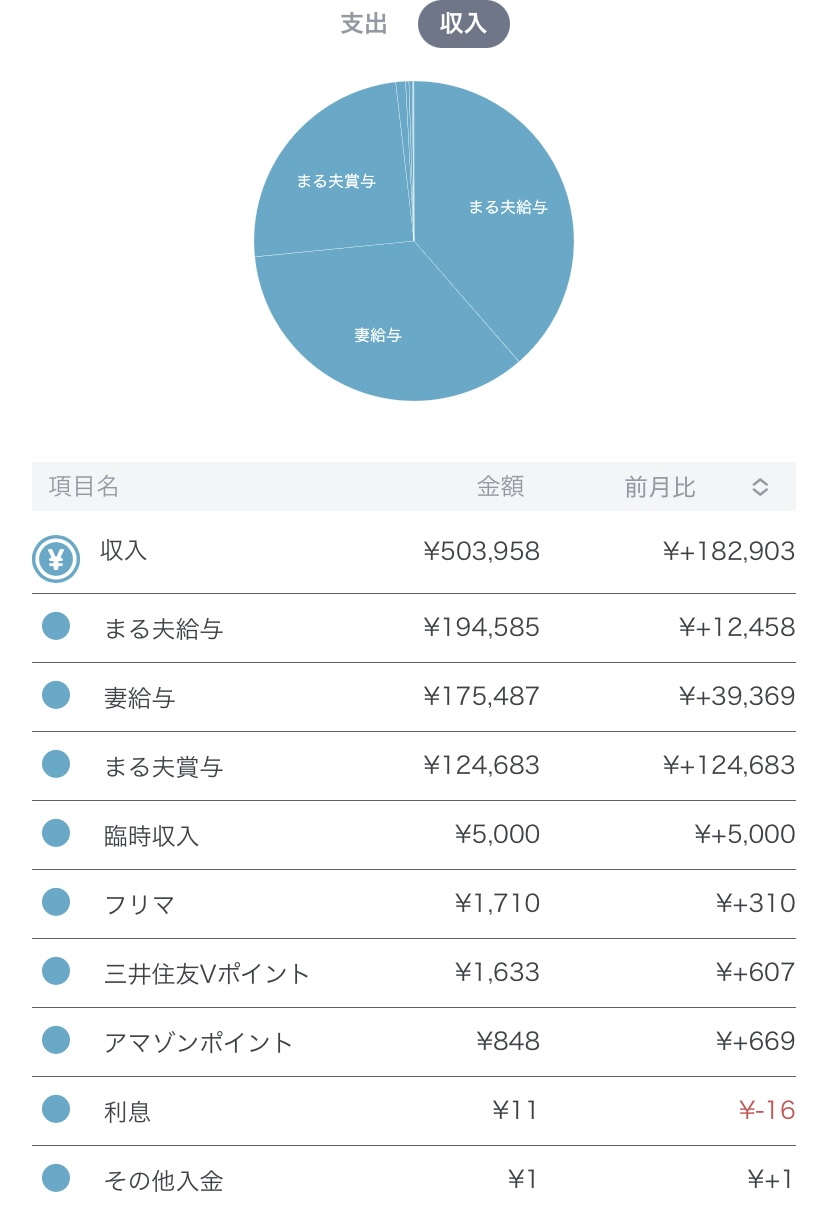Click the blue dot next to まる夫給与
The image size is (828, 1210).
click(56, 627)
